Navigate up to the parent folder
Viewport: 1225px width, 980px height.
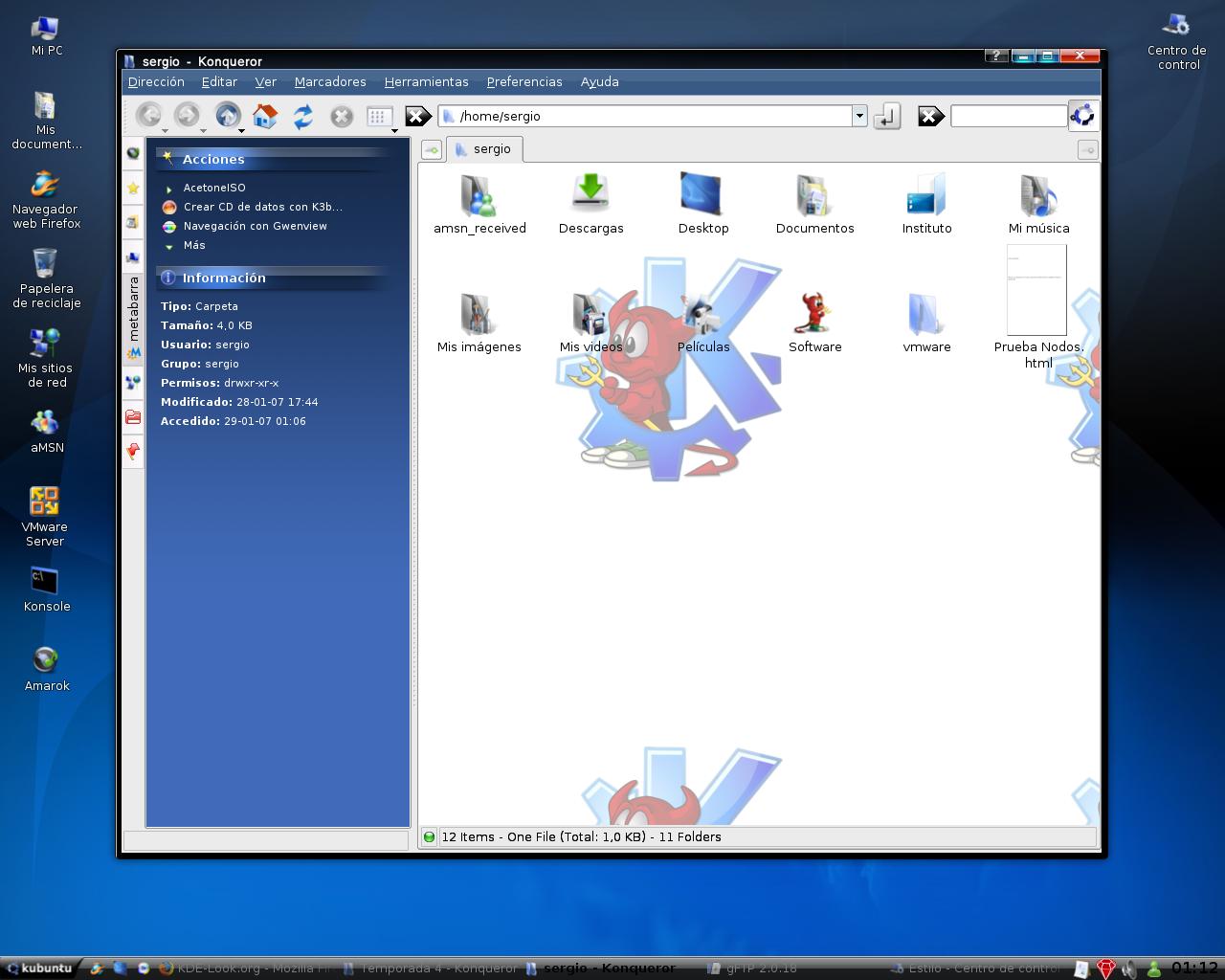[227, 116]
